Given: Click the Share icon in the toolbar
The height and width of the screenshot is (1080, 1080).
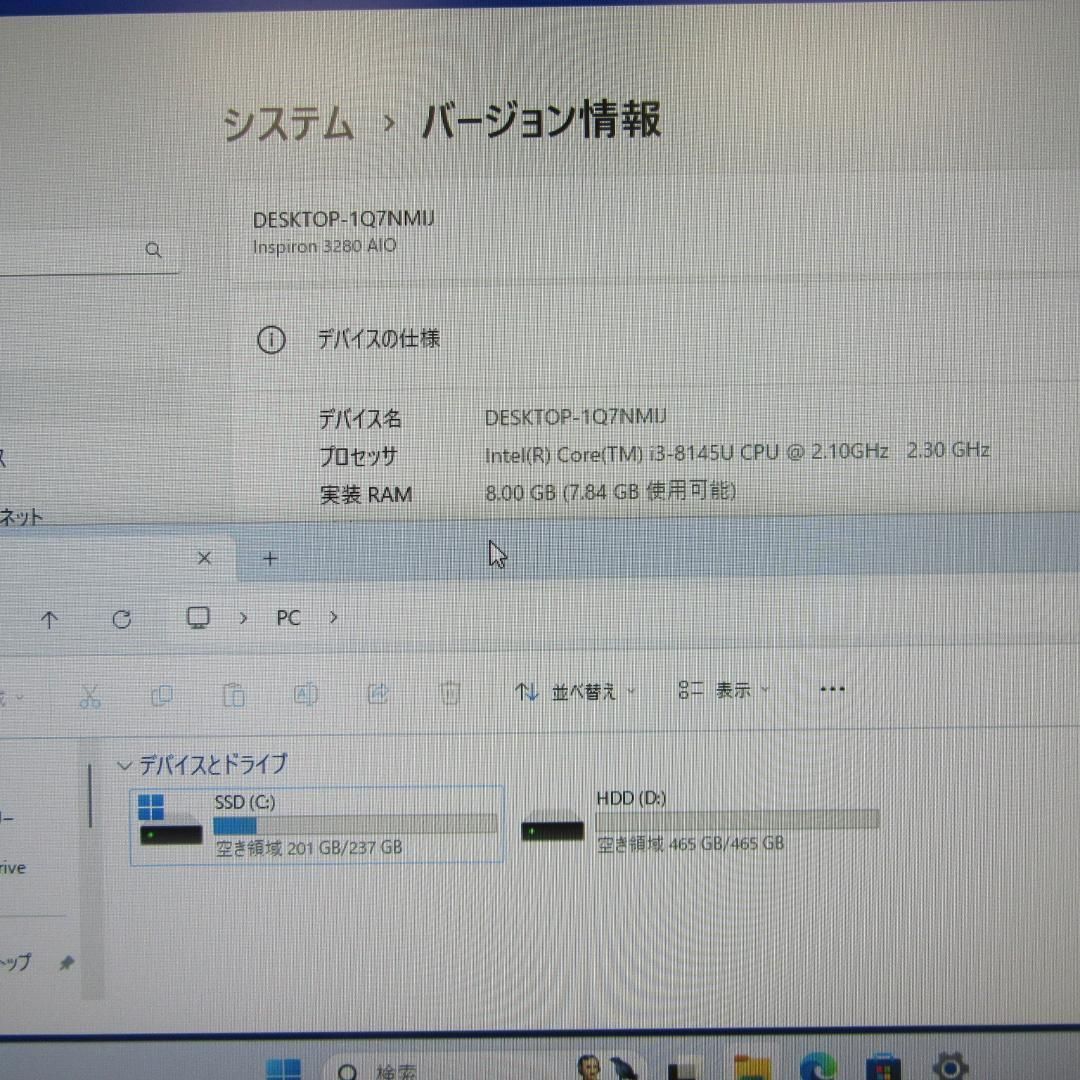Looking at the screenshot, I should point(377,692).
